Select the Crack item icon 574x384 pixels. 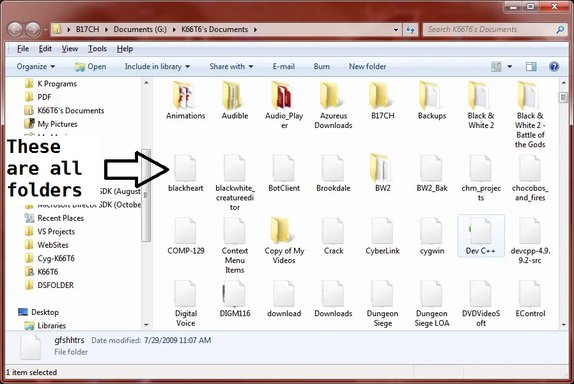[x=333, y=231]
